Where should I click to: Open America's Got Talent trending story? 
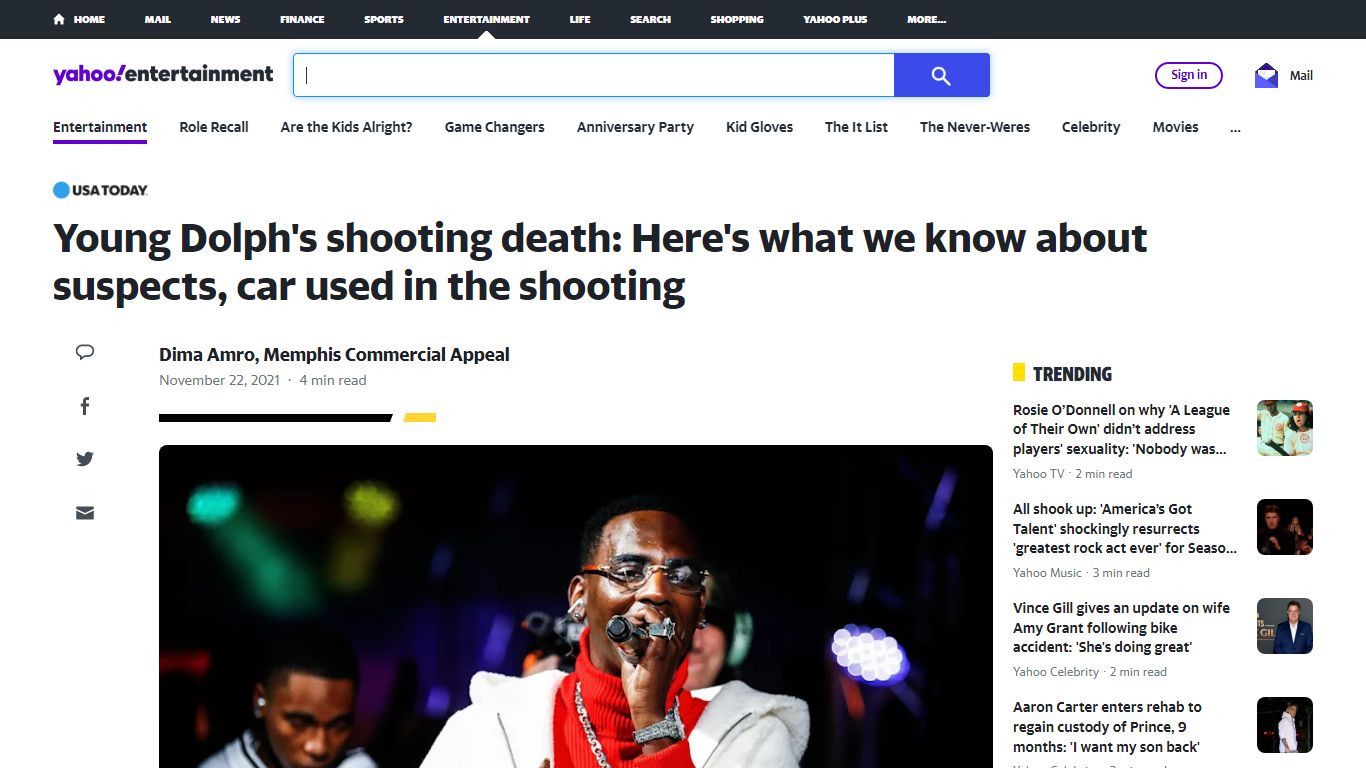tap(1125, 528)
